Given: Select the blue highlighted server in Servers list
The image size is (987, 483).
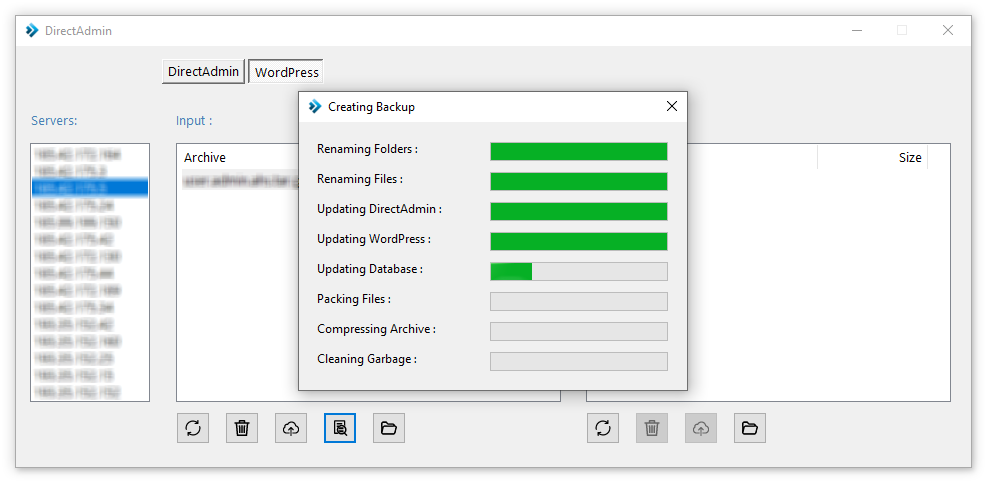Looking at the screenshot, I should (90, 188).
